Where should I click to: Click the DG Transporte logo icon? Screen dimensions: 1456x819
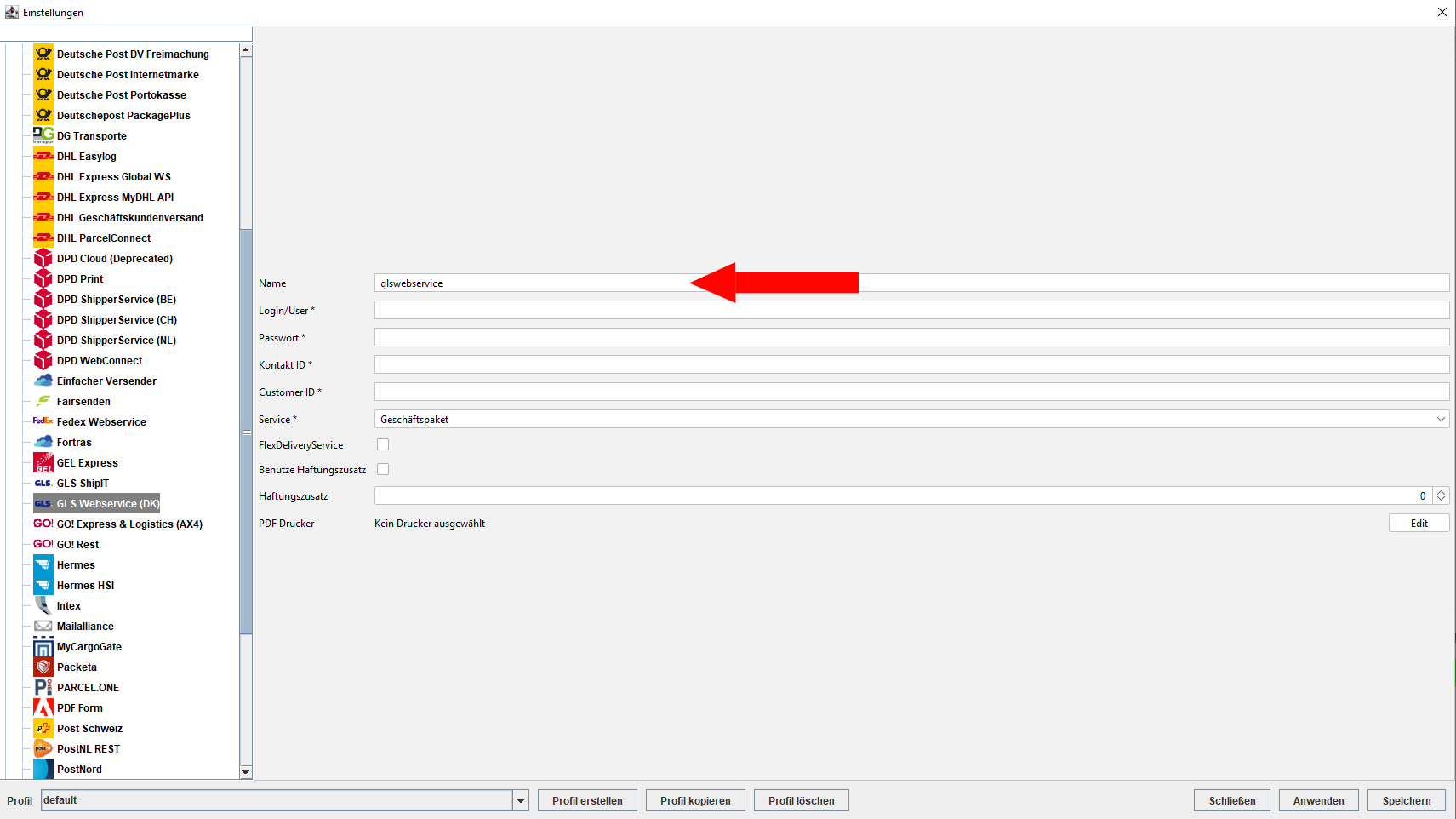(x=43, y=135)
